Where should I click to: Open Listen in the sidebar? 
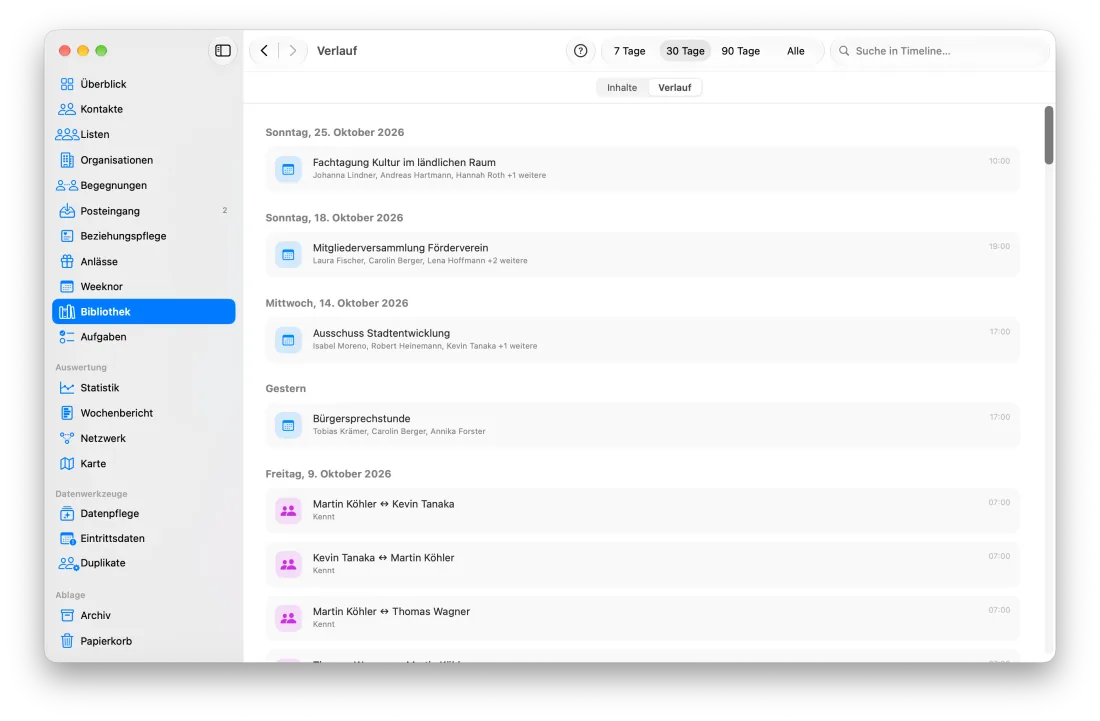click(x=143, y=135)
